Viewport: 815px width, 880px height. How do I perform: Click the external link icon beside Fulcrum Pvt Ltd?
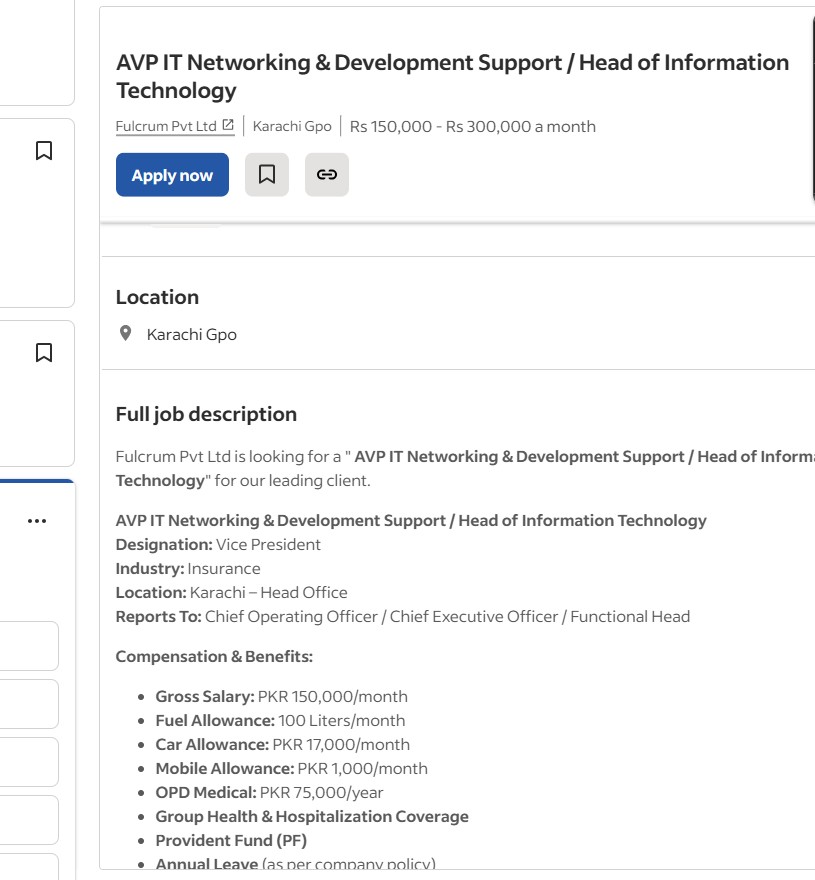[228, 126]
